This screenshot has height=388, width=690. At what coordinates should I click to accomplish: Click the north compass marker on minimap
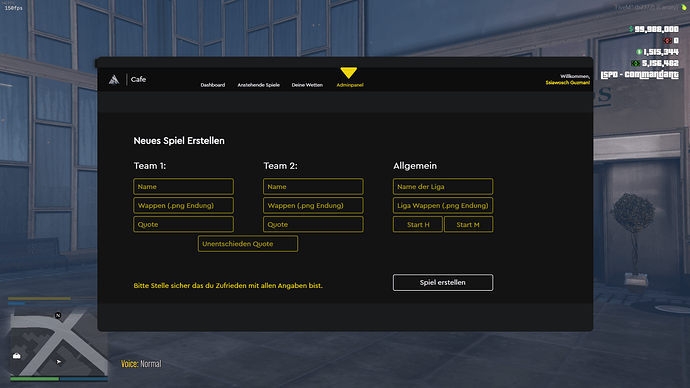[x=58, y=315]
